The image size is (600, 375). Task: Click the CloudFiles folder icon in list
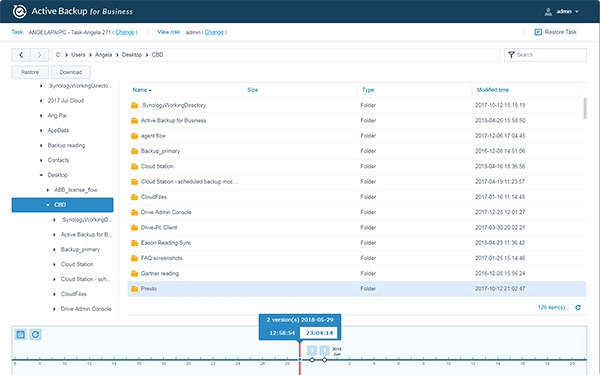pos(134,197)
